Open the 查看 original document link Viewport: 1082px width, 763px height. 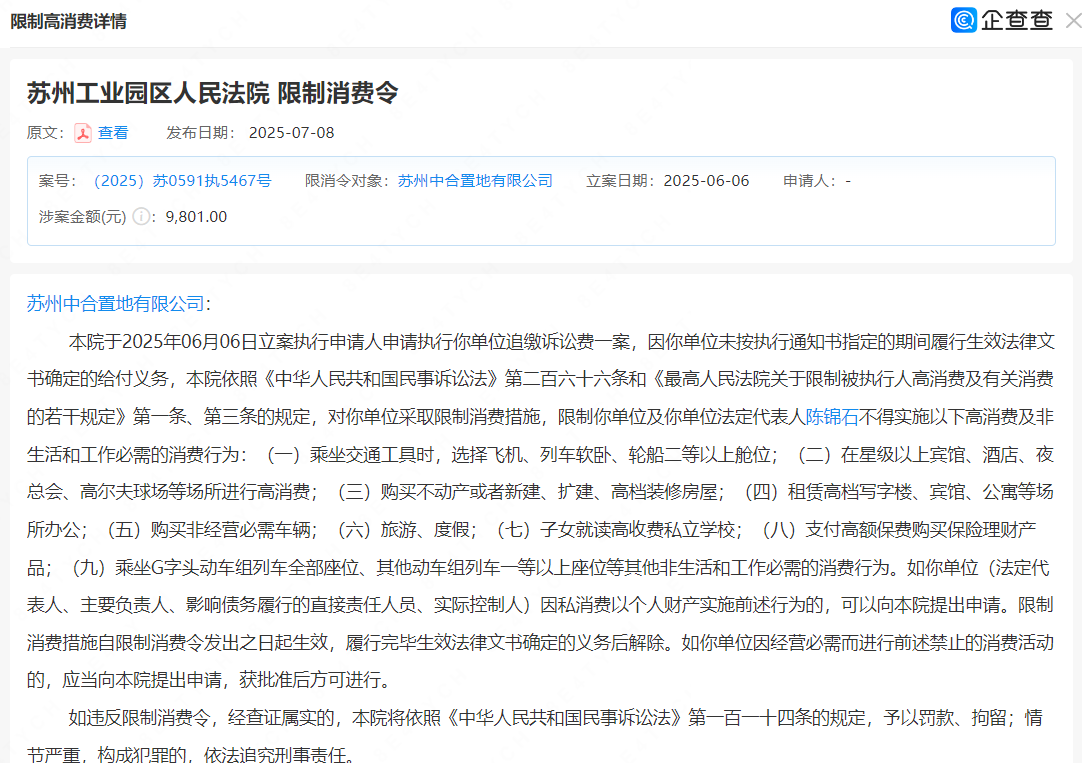pyautogui.click(x=113, y=133)
